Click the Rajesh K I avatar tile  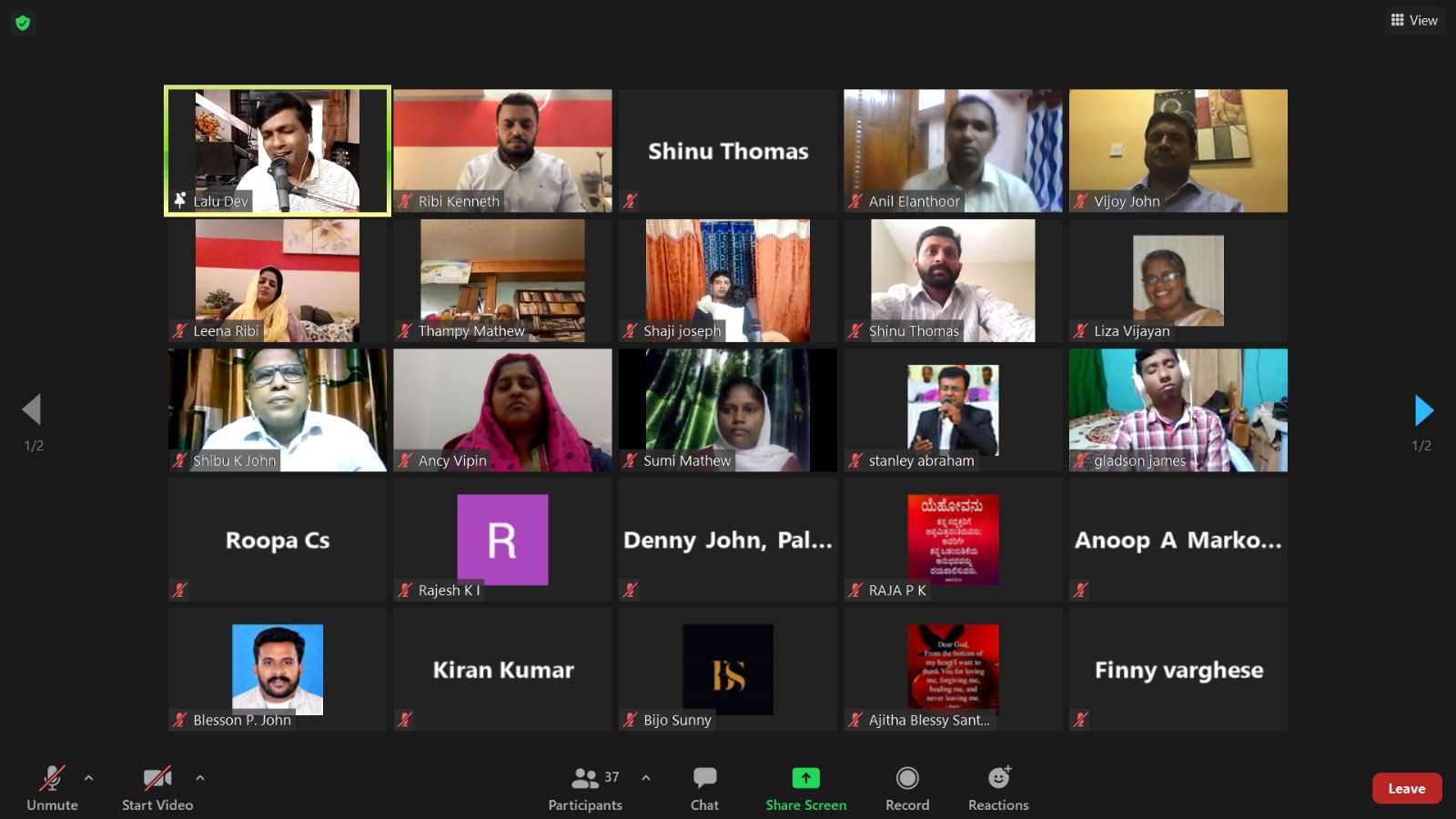[502, 539]
